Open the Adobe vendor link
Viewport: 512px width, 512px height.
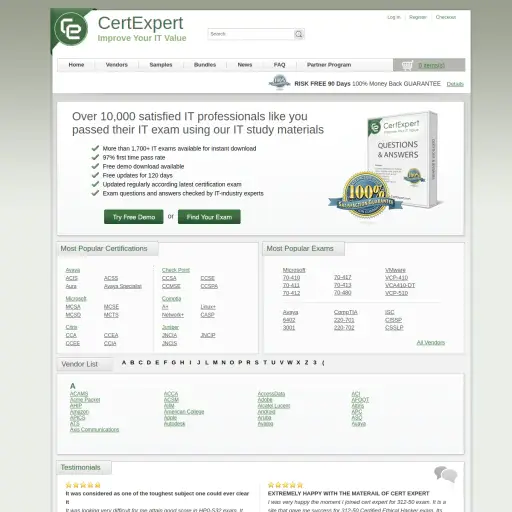pyautogui.click(x=265, y=400)
